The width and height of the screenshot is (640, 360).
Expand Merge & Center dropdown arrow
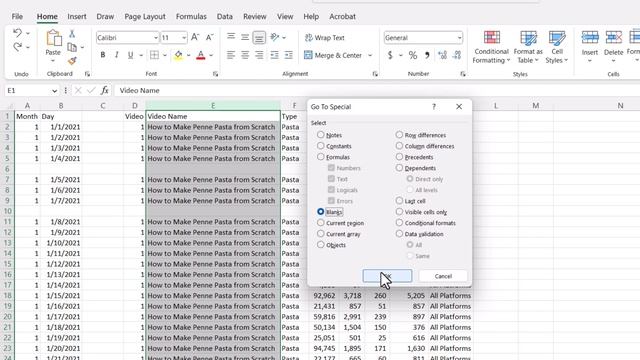pyautogui.click(x=370, y=55)
